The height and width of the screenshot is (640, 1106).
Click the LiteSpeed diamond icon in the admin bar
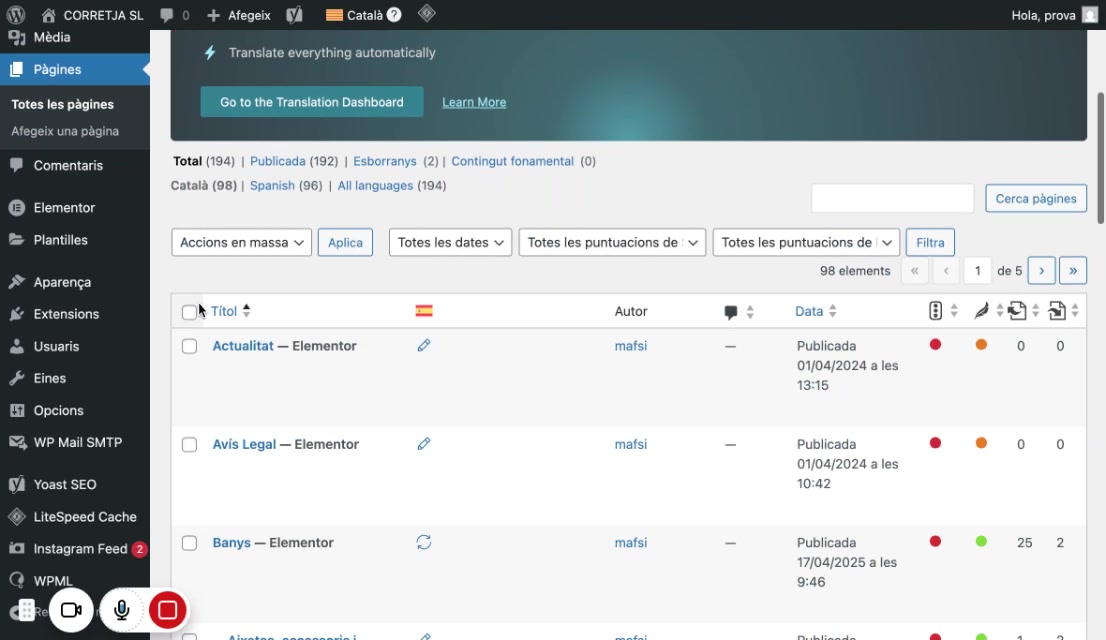(427, 13)
